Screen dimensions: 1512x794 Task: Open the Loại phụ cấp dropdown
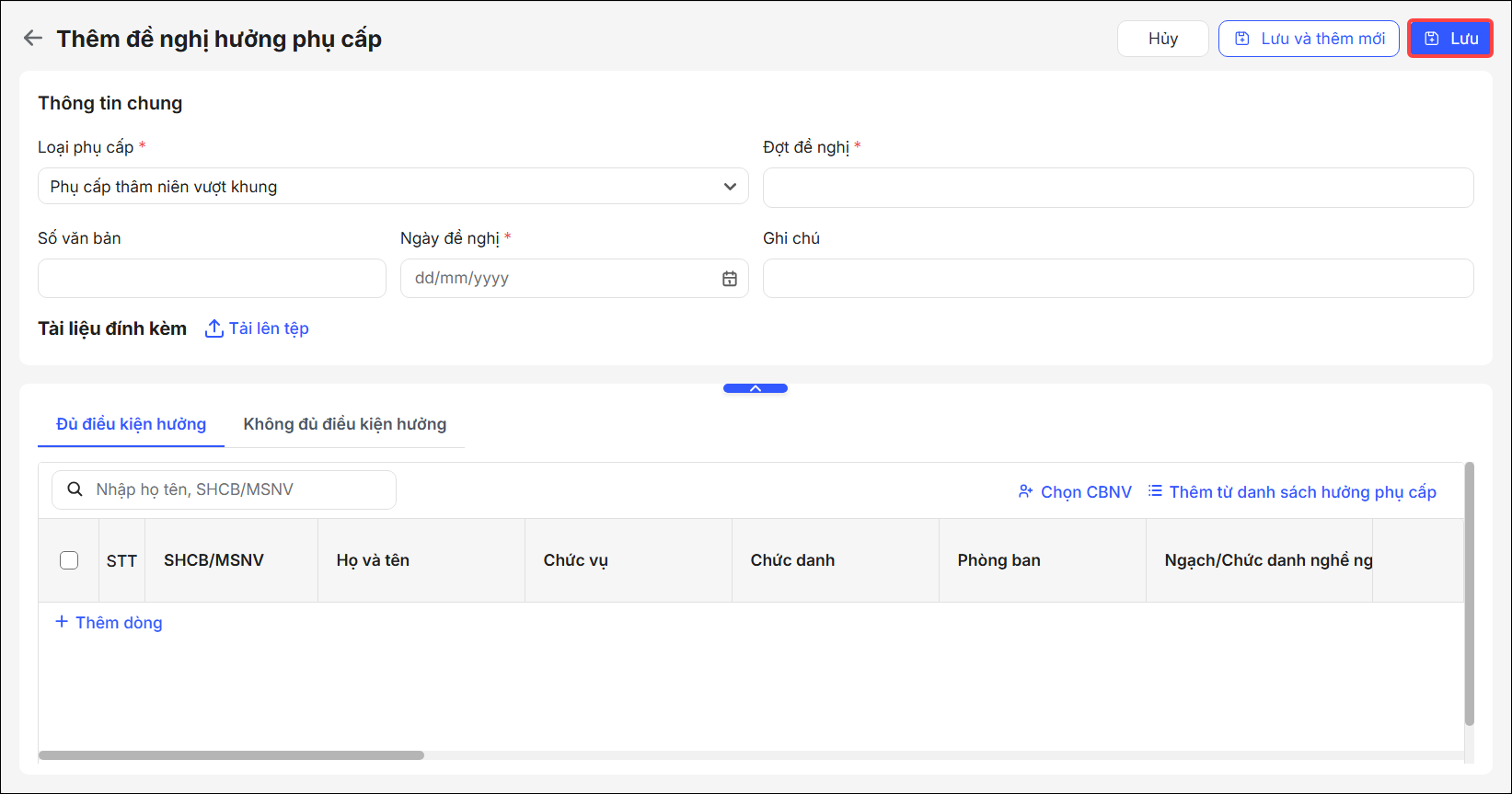(393, 186)
